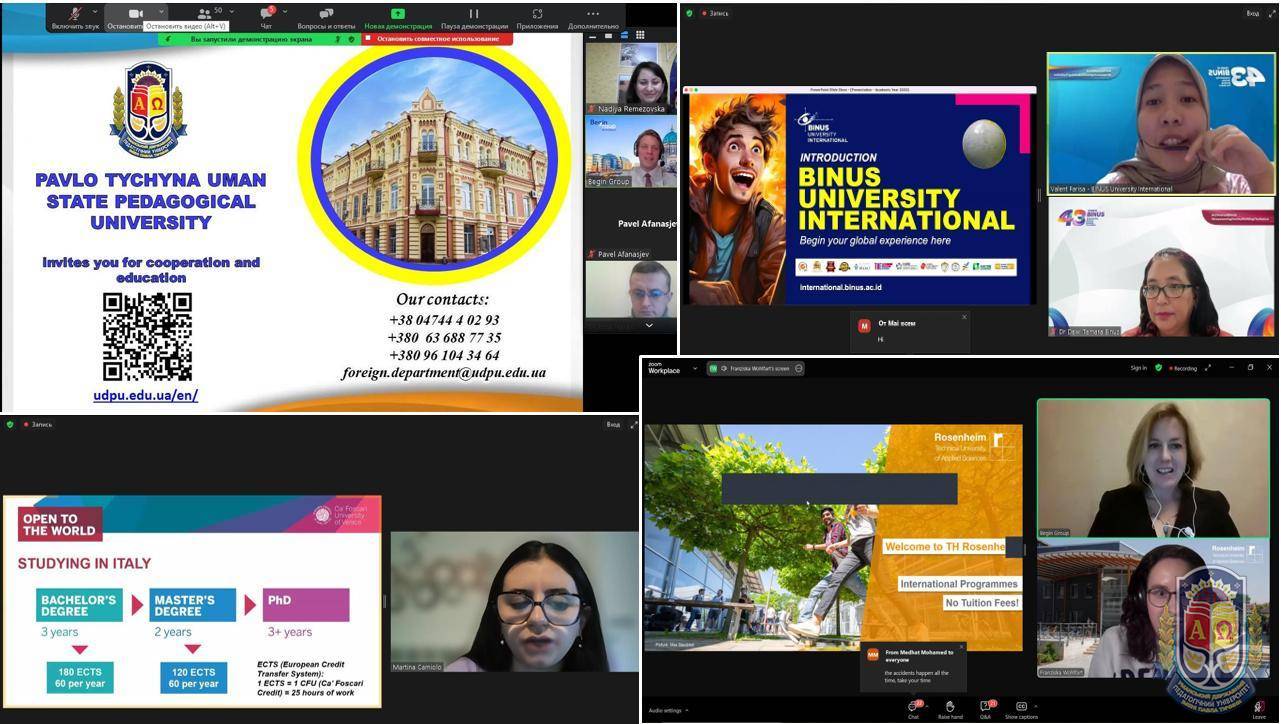Expand arrow beside Чат icon
The width and height of the screenshot is (1281, 724).
[x=286, y=12]
